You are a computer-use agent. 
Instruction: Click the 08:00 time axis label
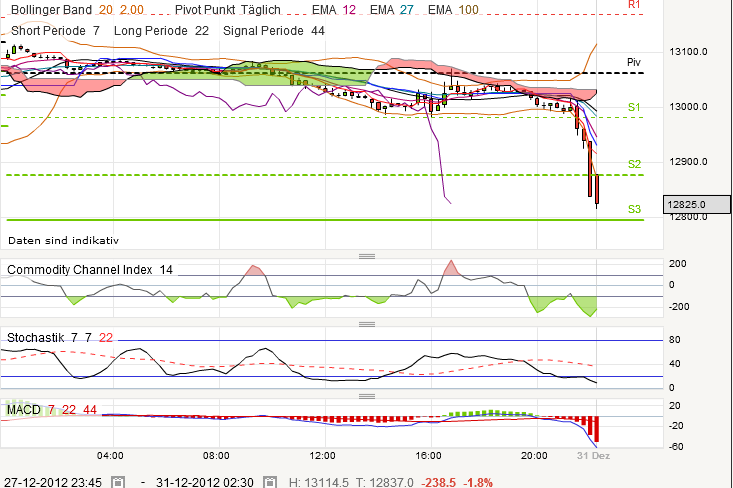tap(216, 456)
